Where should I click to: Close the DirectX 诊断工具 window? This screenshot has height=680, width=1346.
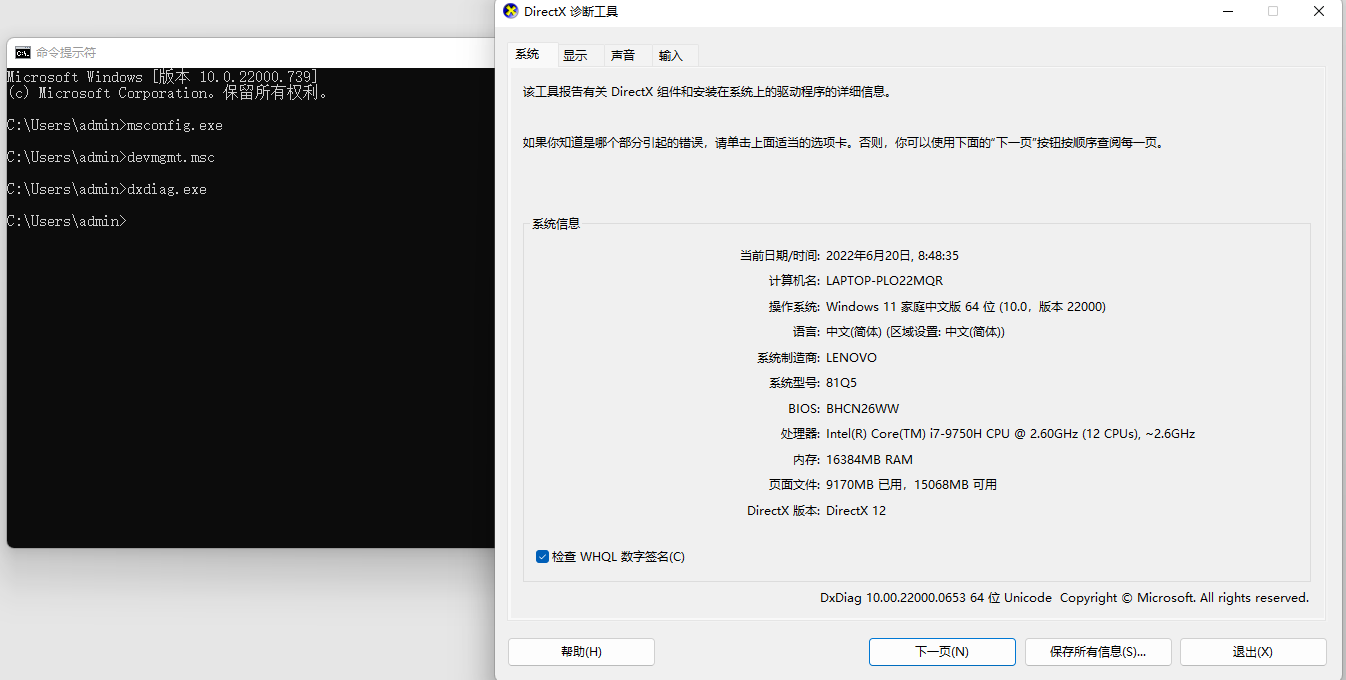(x=1319, y=11)
